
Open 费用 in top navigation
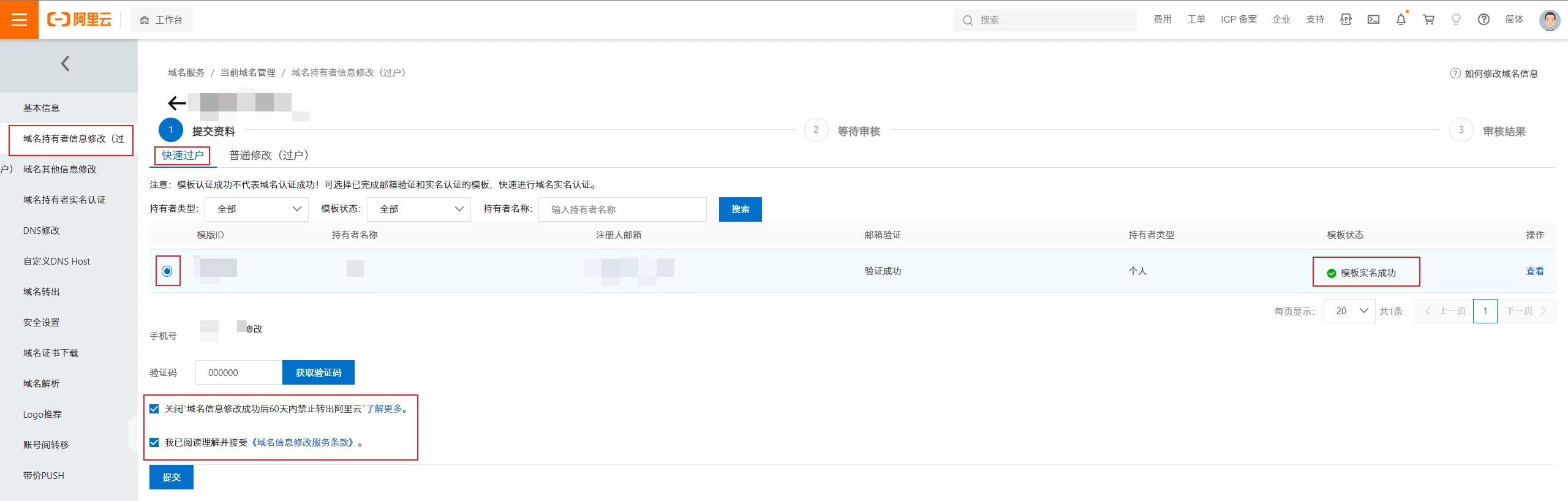(1163, 20)
